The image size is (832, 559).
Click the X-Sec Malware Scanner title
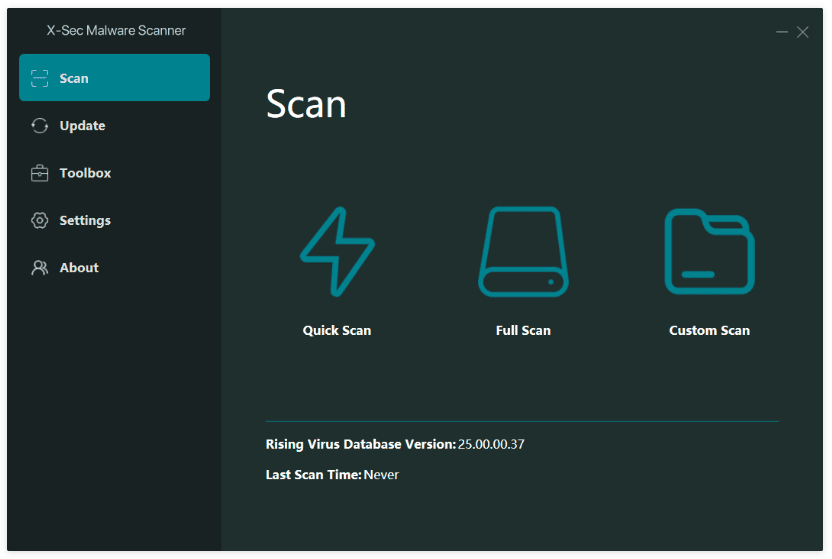click(116, 31)
